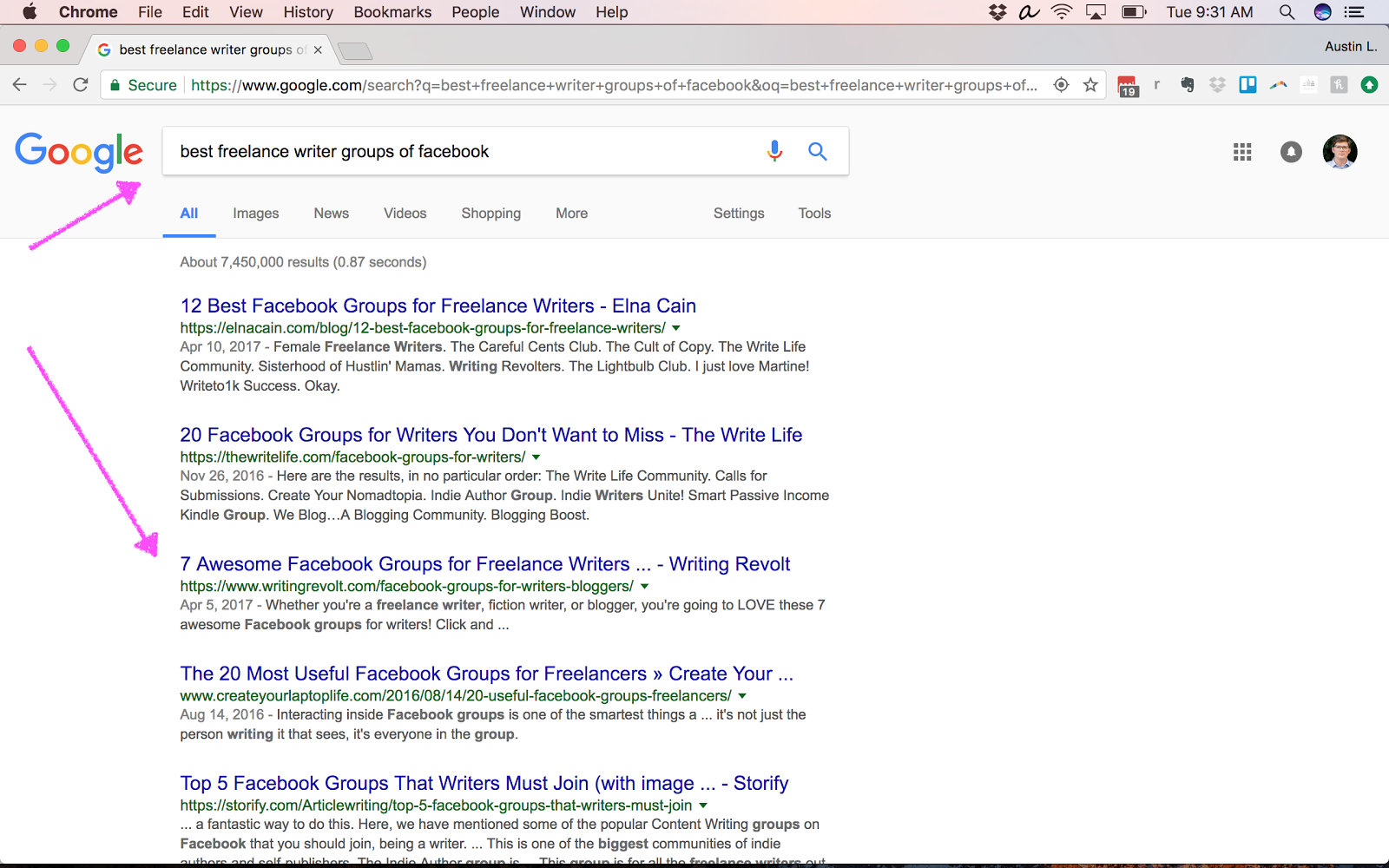Open the calendar extension showing 19

(x=1128, y=85)
